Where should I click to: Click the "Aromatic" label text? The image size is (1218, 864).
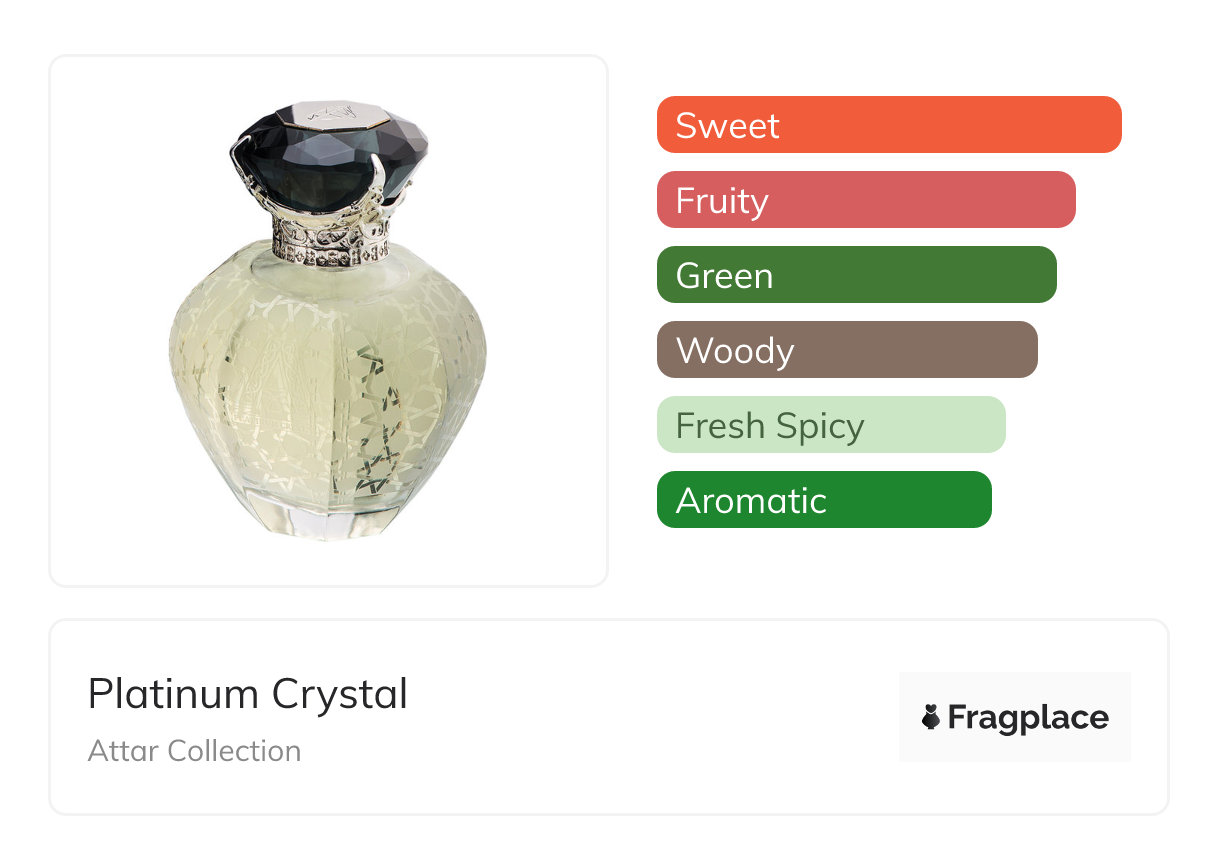click(x=751, y=501)
